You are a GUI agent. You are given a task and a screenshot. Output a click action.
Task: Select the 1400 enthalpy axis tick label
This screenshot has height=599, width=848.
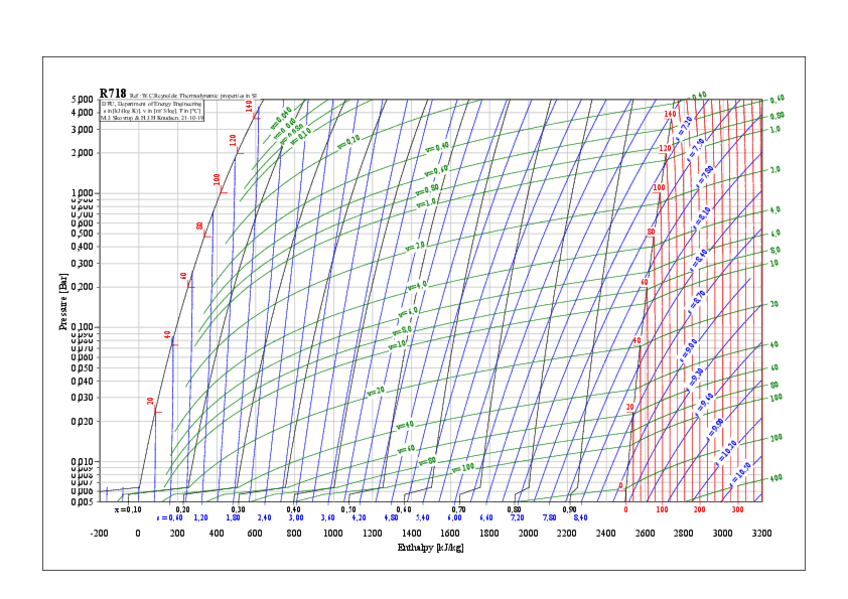411,534
